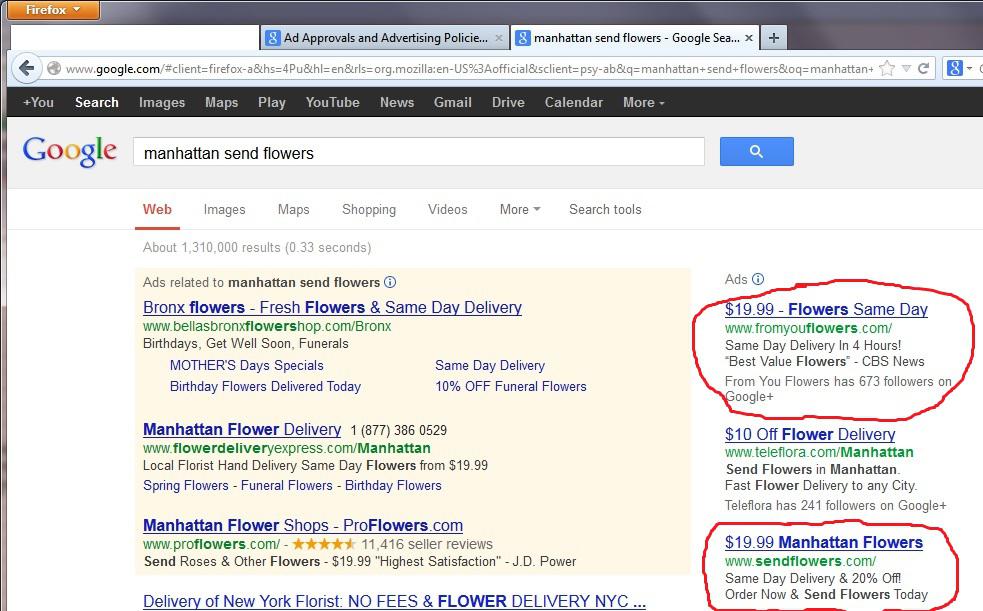
Task: Open the URL history dropdown arrow
Action: point(906,68)
